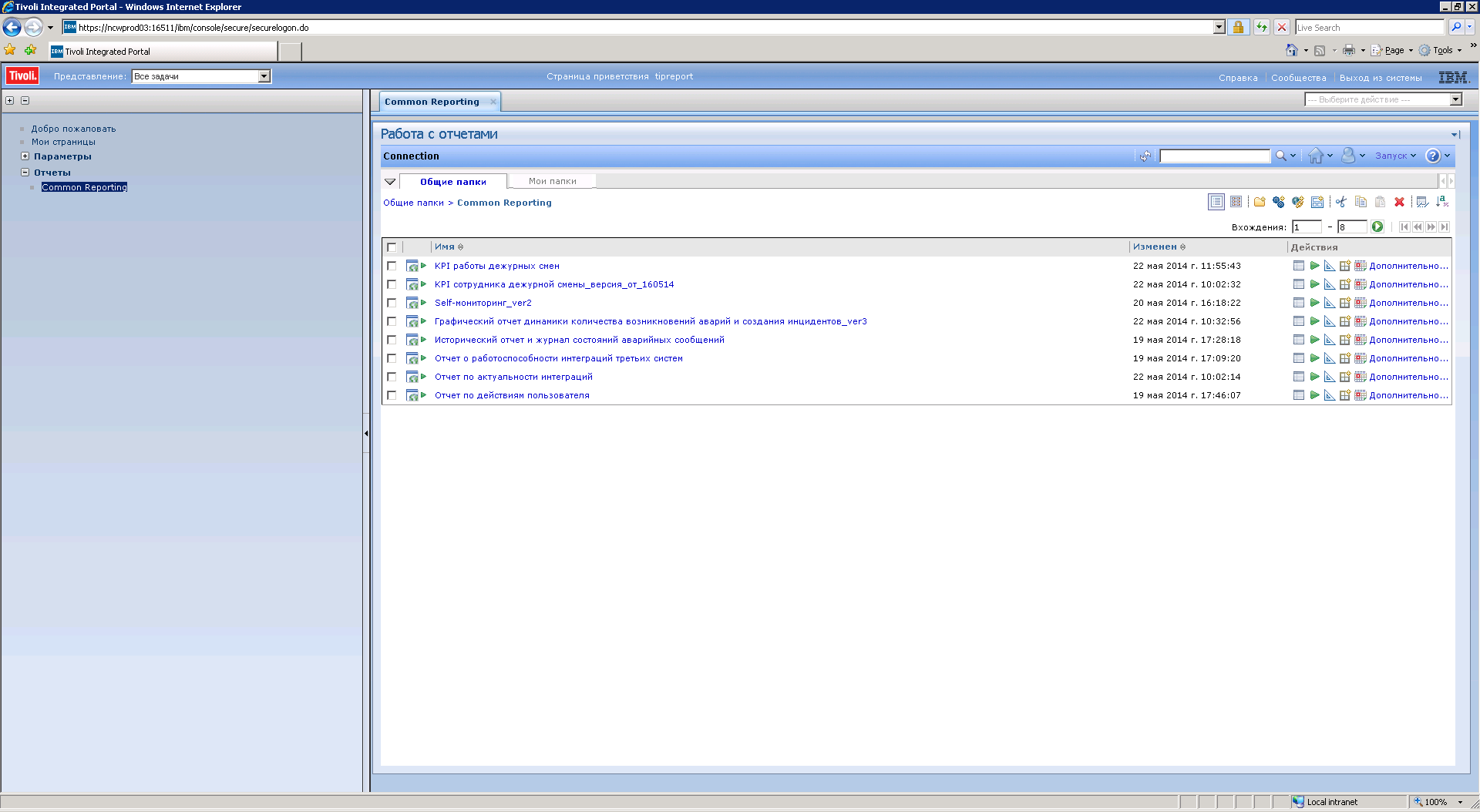Click 'Выход из системы' logout link
Screen dimensions: 1480x812
click(x=1381, y=78)
